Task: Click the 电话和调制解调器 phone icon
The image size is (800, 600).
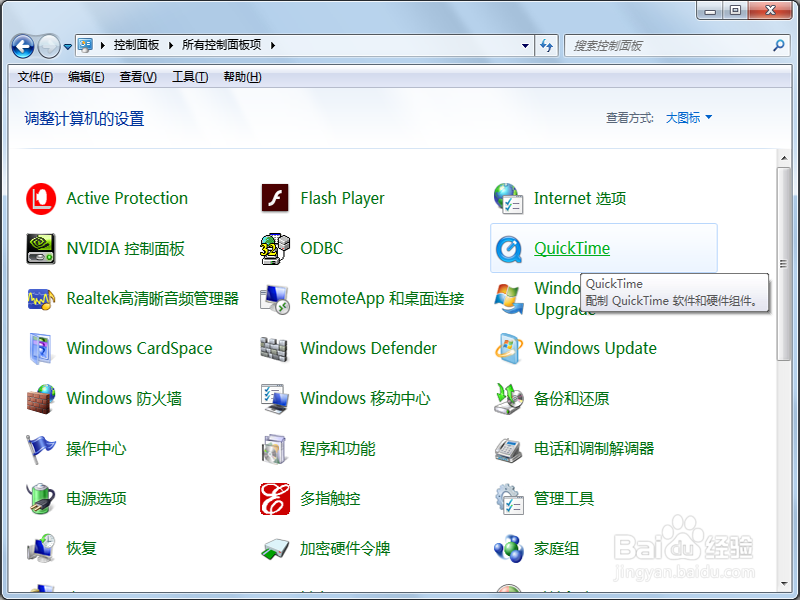Action: (509, 449)
